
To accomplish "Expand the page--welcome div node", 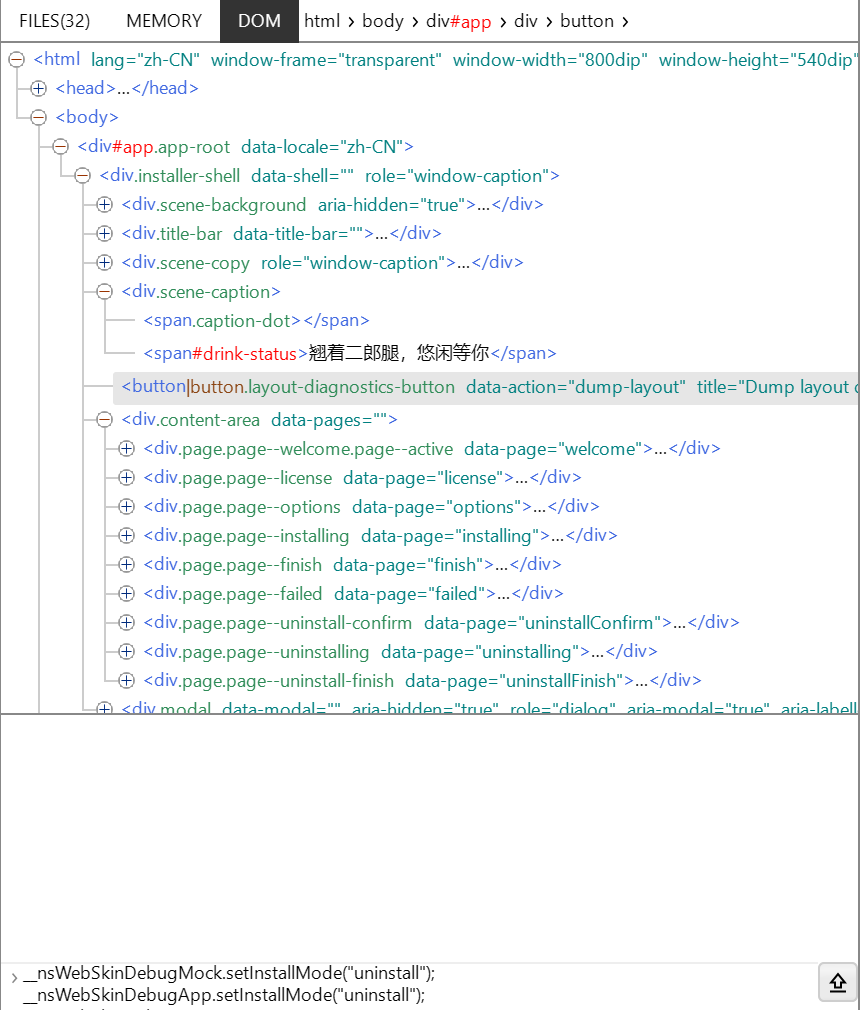I will (126, 449).
